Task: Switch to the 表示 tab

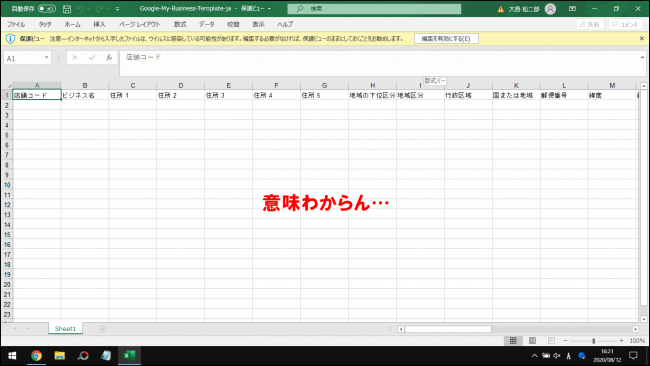Action: tap(258, 24)
